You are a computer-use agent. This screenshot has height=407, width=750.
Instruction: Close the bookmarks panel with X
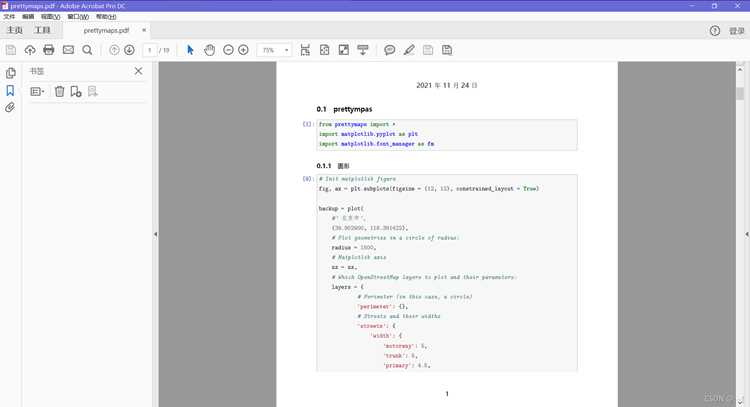pyautogui.click(x=138, y=71)
